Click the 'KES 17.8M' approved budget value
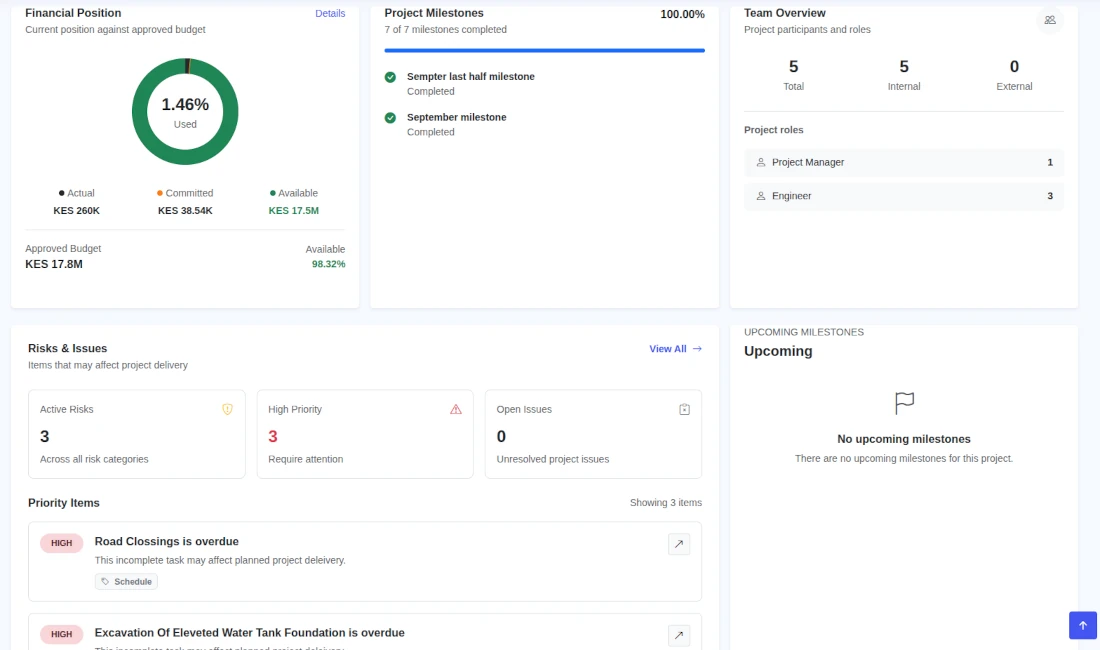The width and height of the screenshot is (1100, 650). pos(54,264)
